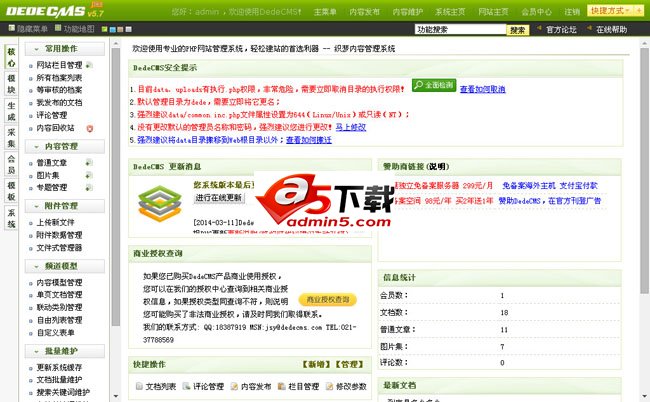The width and height of the screenshot is (650, 402).
Task: Switch to the 生成 side tab
Action: pyautogui.click(x=11, y=111)
